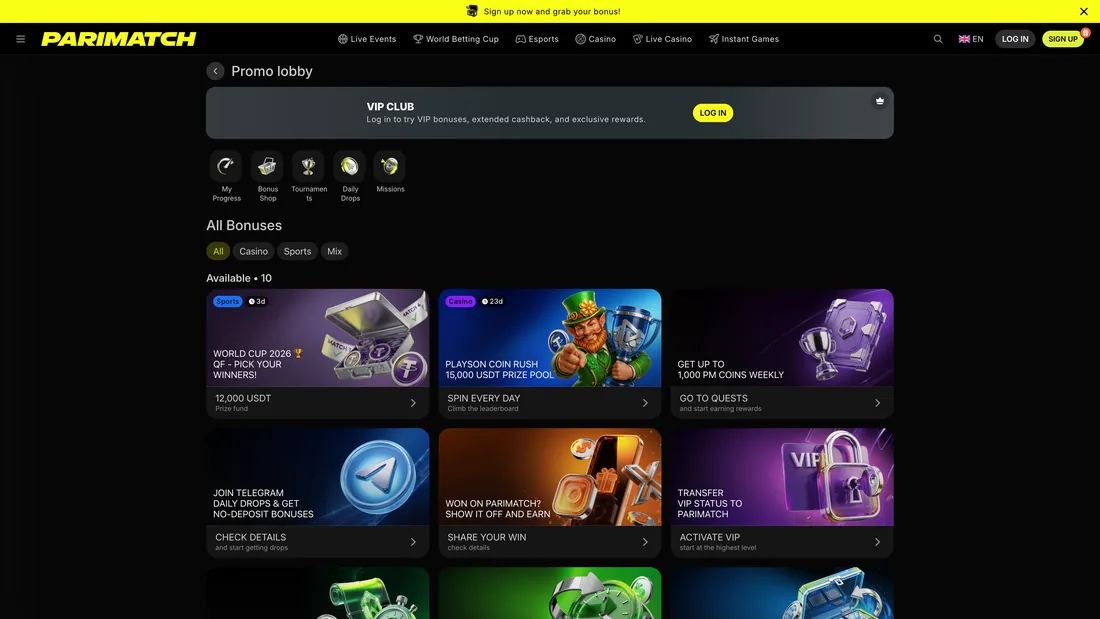Click the header LOG IN button
The height and width of the screenshot is (619, 1100).
click(x=1015, y=39)
